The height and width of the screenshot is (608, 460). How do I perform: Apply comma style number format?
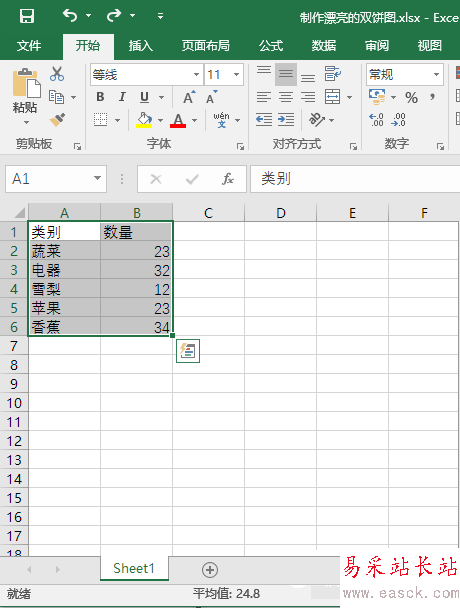432,97
